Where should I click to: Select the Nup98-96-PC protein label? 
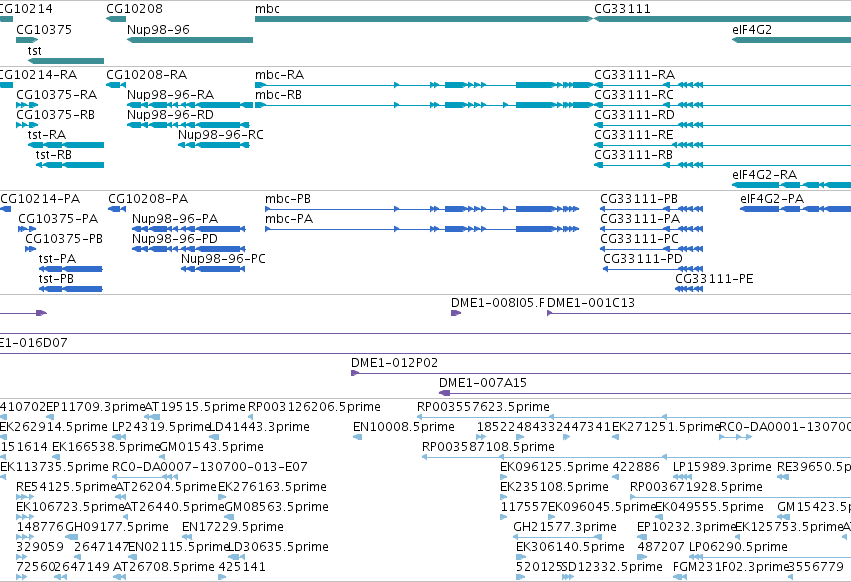[x=223, y=259]
